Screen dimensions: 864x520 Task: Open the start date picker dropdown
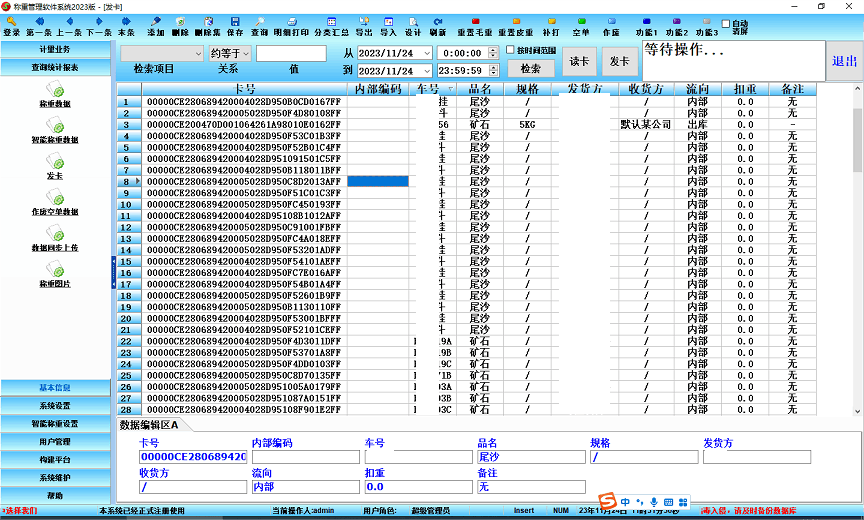tap(427, 53)
